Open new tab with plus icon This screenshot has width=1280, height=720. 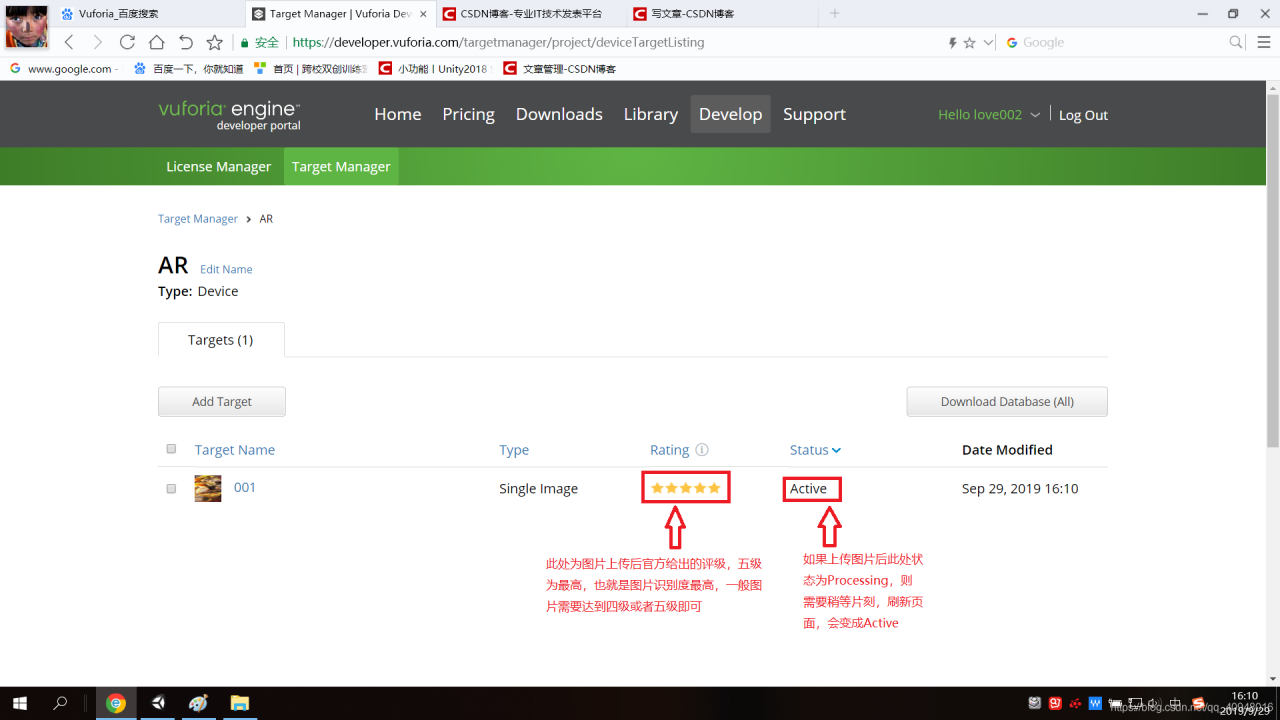click(x=835, y=13)
